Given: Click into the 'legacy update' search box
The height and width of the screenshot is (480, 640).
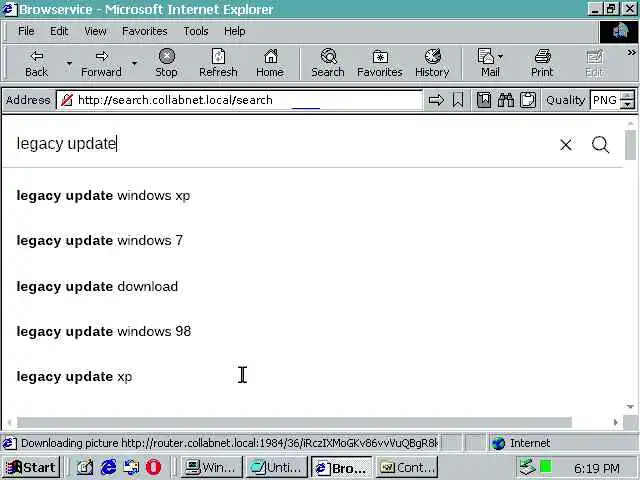Looking at the screenshot, I should point(282,144).
